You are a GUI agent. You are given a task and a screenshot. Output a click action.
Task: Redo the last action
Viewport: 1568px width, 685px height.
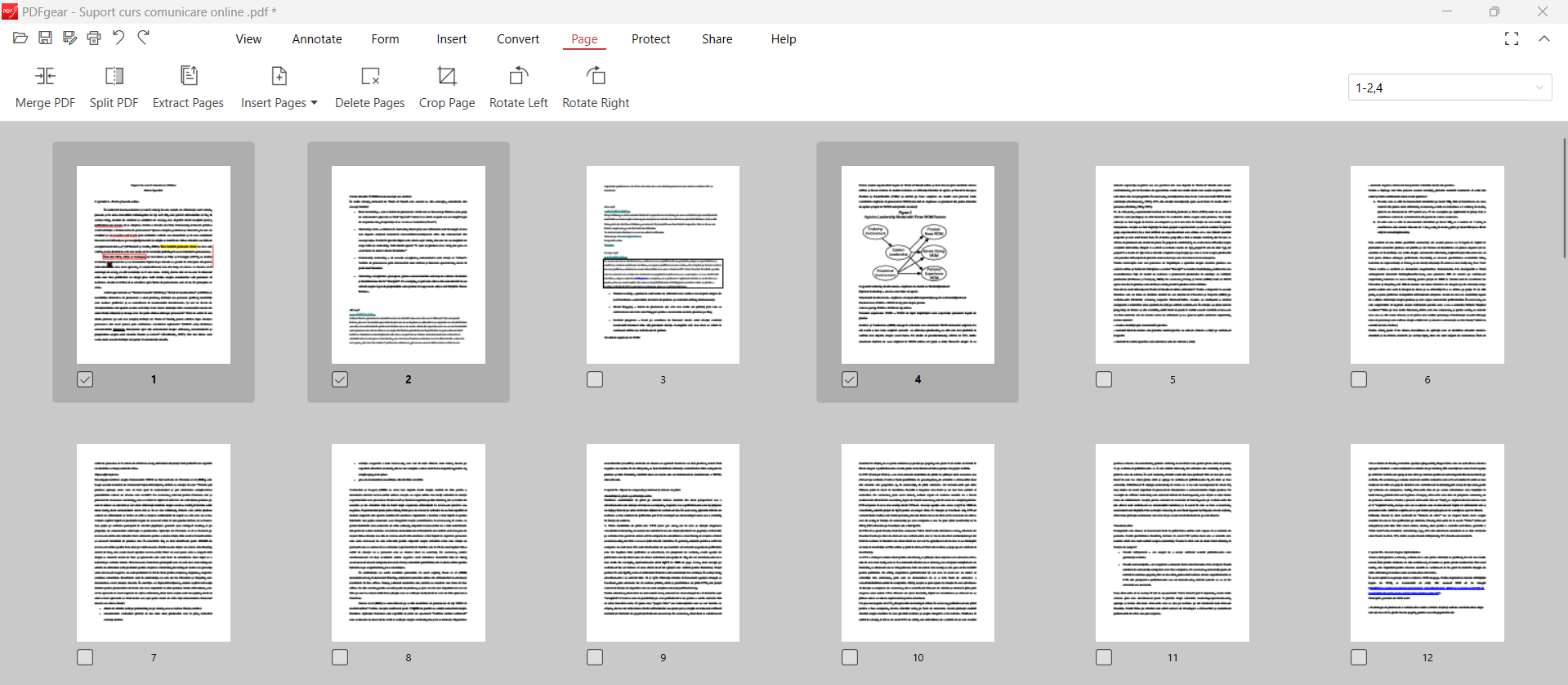pos(144,38)
